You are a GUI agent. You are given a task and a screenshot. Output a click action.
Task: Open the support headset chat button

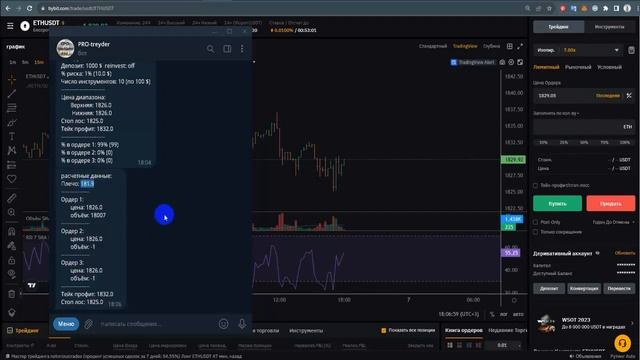622,343
